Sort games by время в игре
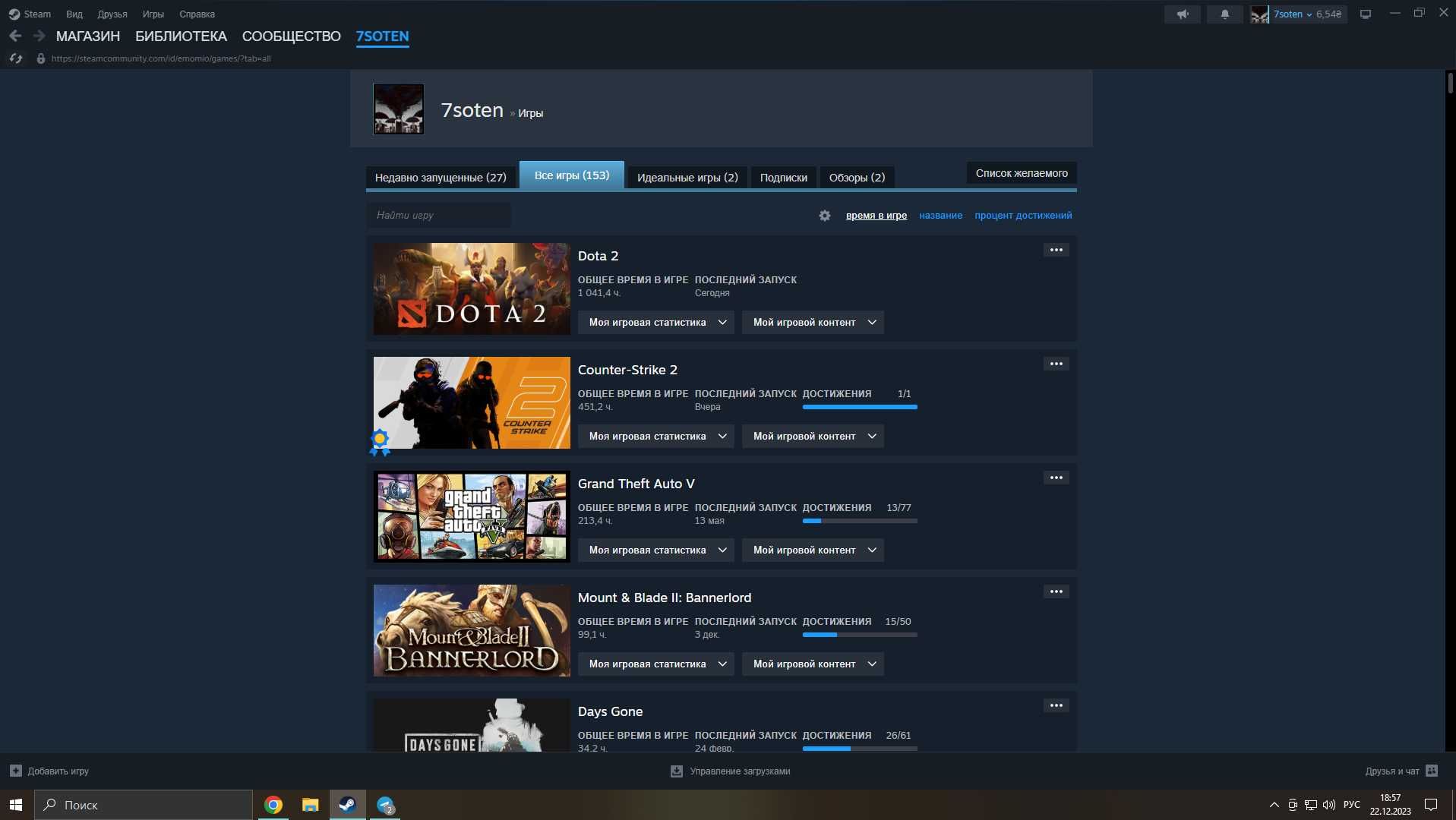1456x820 pixels. pos(876,216)
